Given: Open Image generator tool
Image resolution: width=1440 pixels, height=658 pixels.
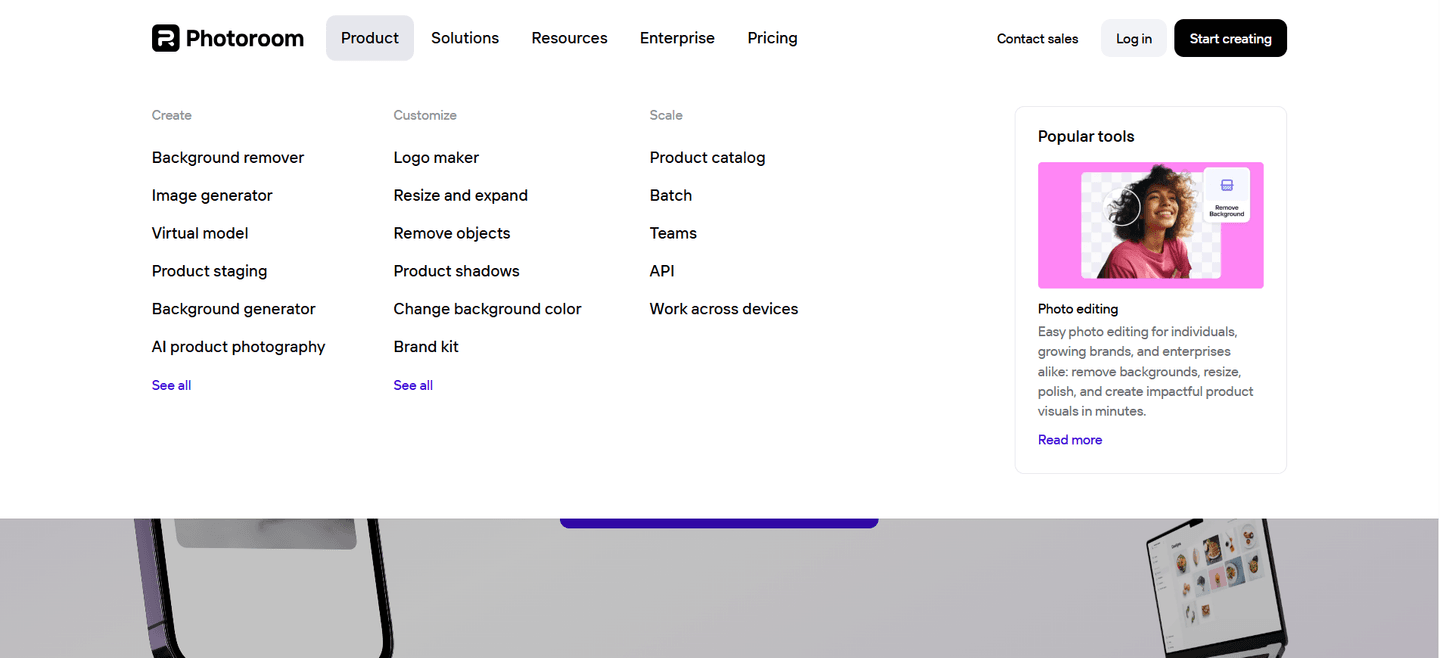Looking at the screenshot, I should click(212, 196).
